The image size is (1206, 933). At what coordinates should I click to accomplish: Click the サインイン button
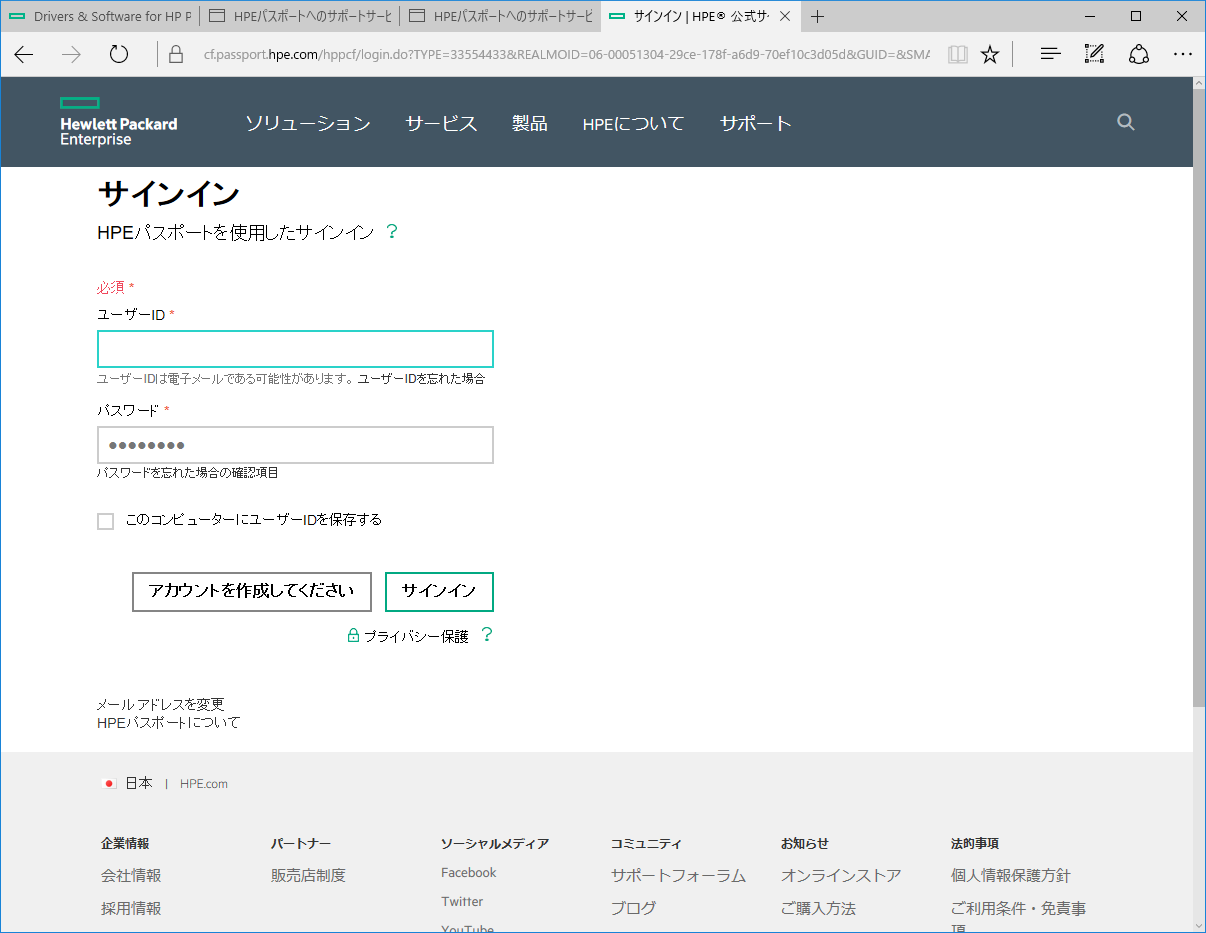point(439,591)
